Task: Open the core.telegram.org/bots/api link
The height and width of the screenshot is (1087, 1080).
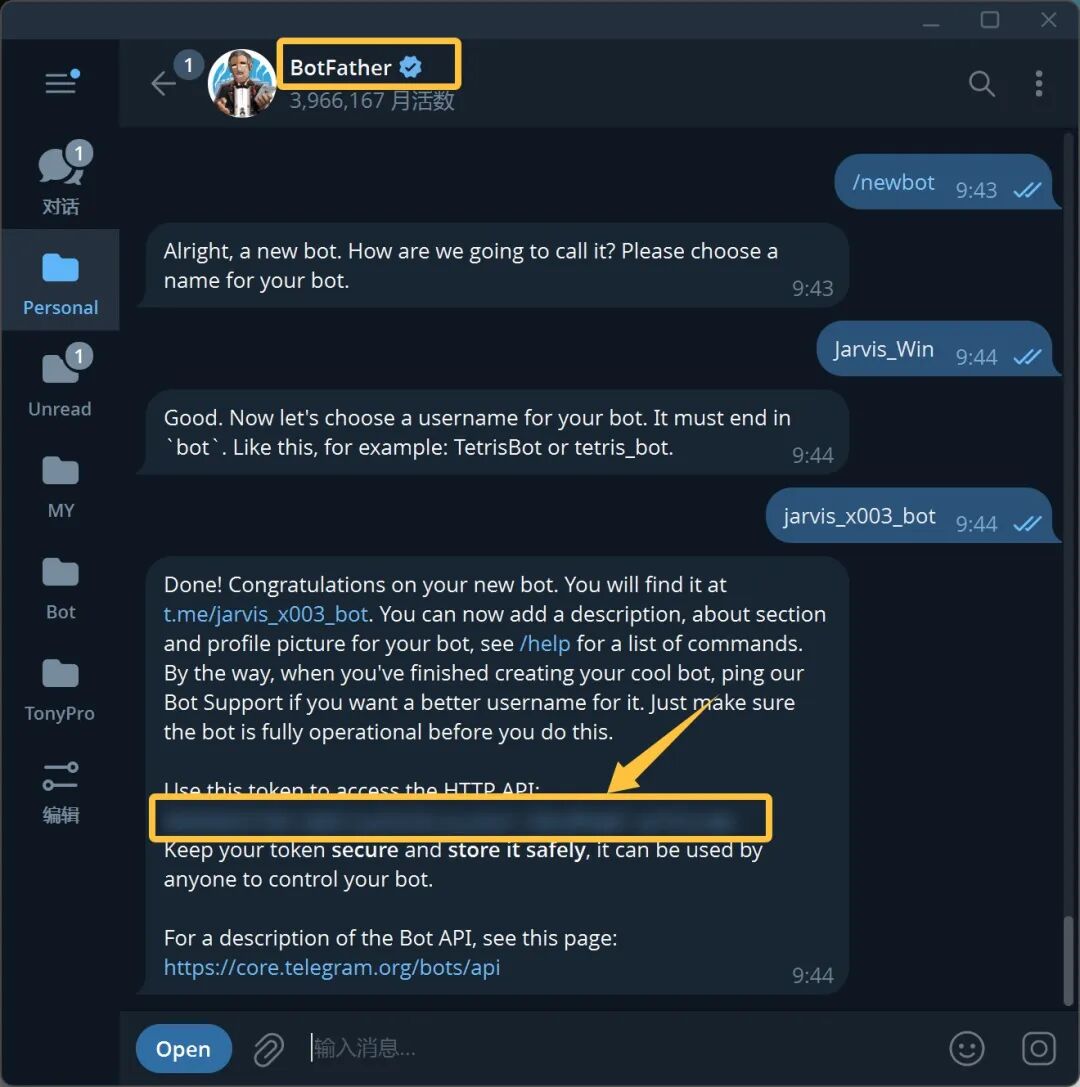Action: (x=332, y=967)
